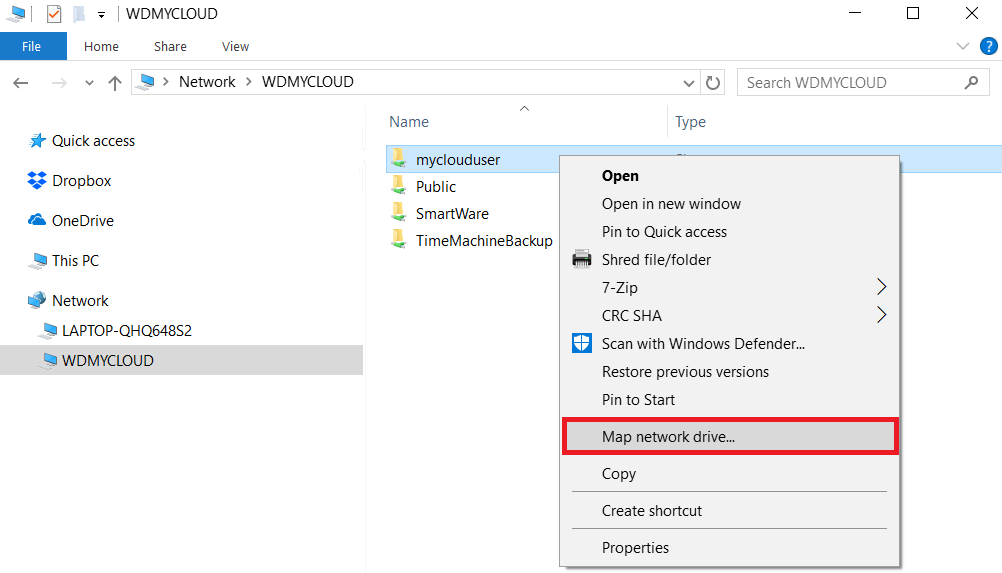Screen dimensions: 1002x573
Task: Select WDMYCLOUD in the navigation pane
Action: 181,360
